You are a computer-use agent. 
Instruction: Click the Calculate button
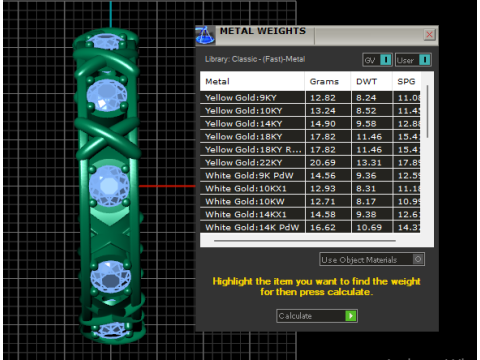point(317,316)
